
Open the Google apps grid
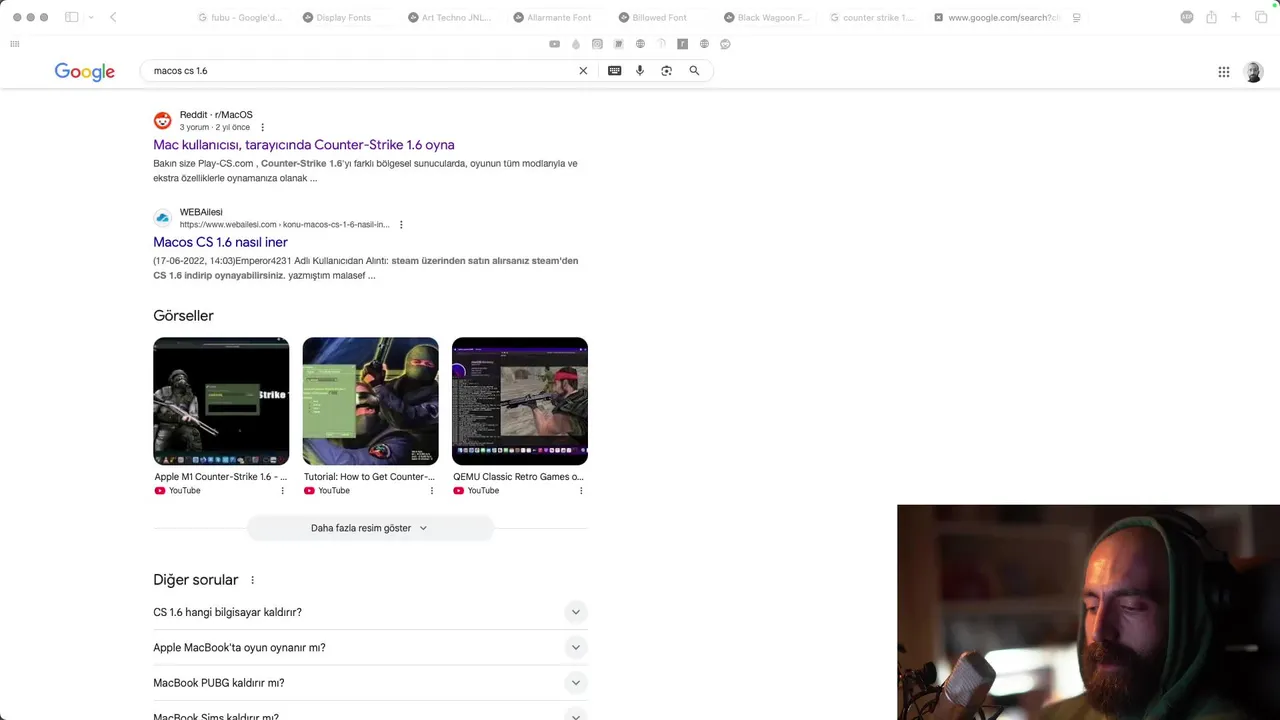coord(1224,72)
